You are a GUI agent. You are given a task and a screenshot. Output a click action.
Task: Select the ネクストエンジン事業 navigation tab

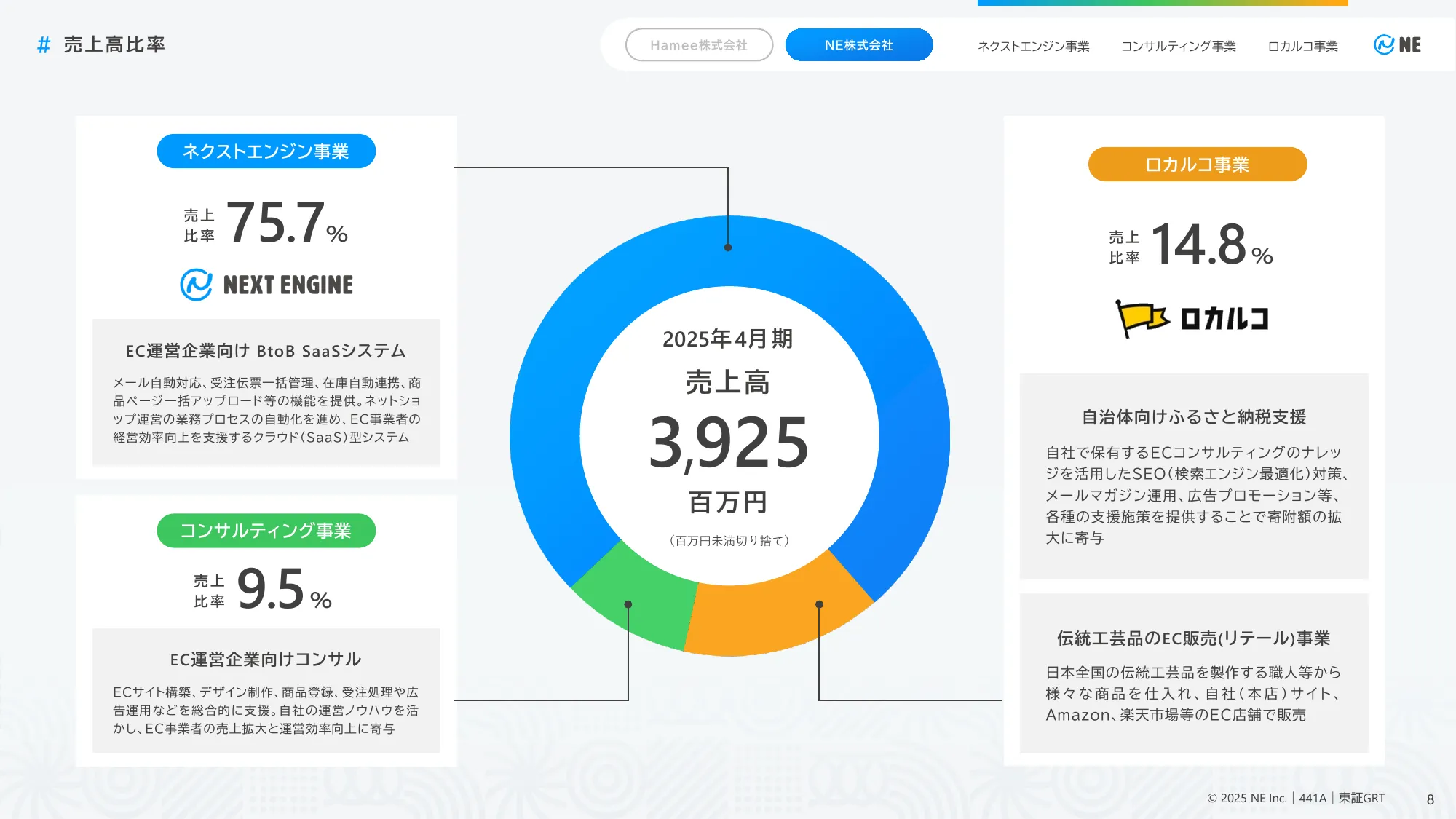[1034, 46]
